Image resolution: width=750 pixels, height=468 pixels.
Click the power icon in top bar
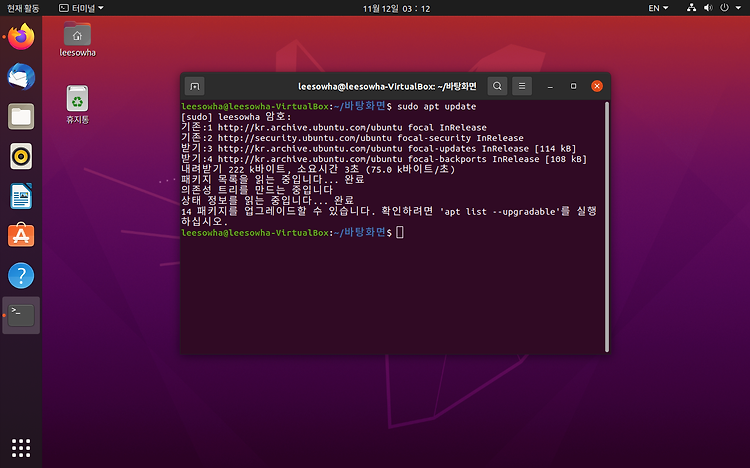tap(725, 8)
